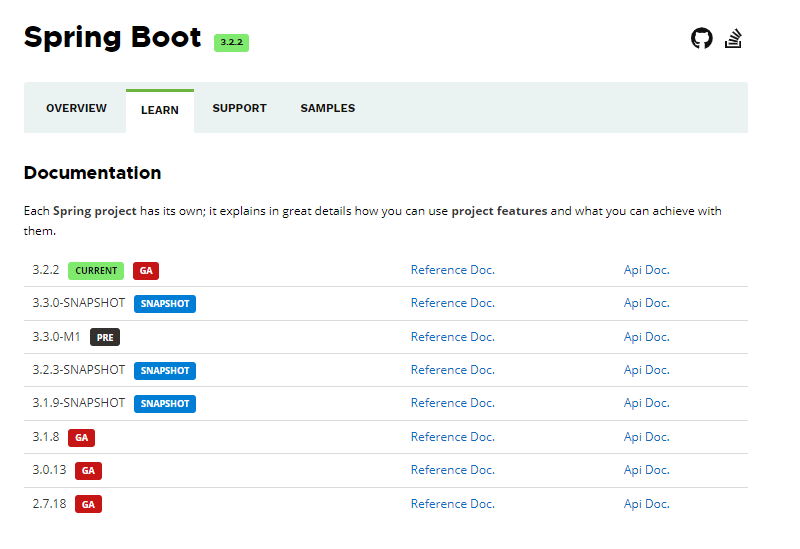
Task: Click the version text 3.1.9-SNAPSHOT
Action: point(79,403)
